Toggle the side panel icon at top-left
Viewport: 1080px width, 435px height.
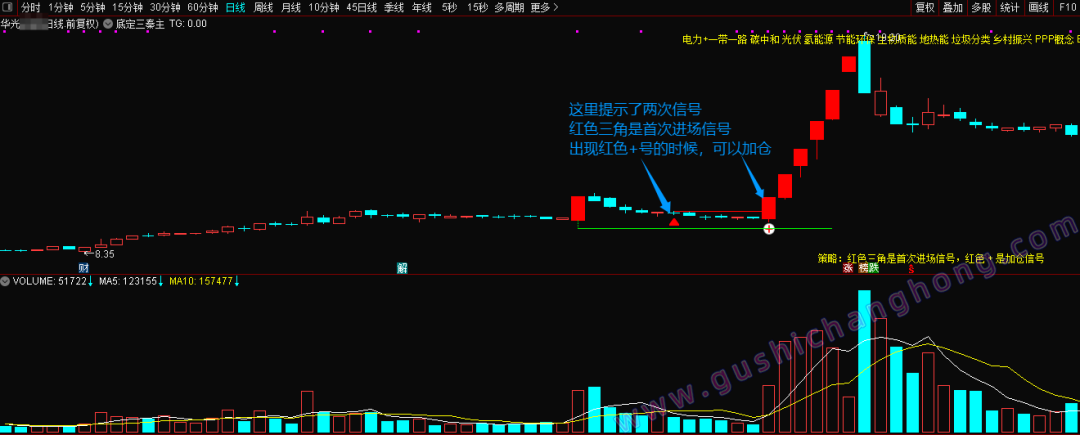(x=9, y=8)
